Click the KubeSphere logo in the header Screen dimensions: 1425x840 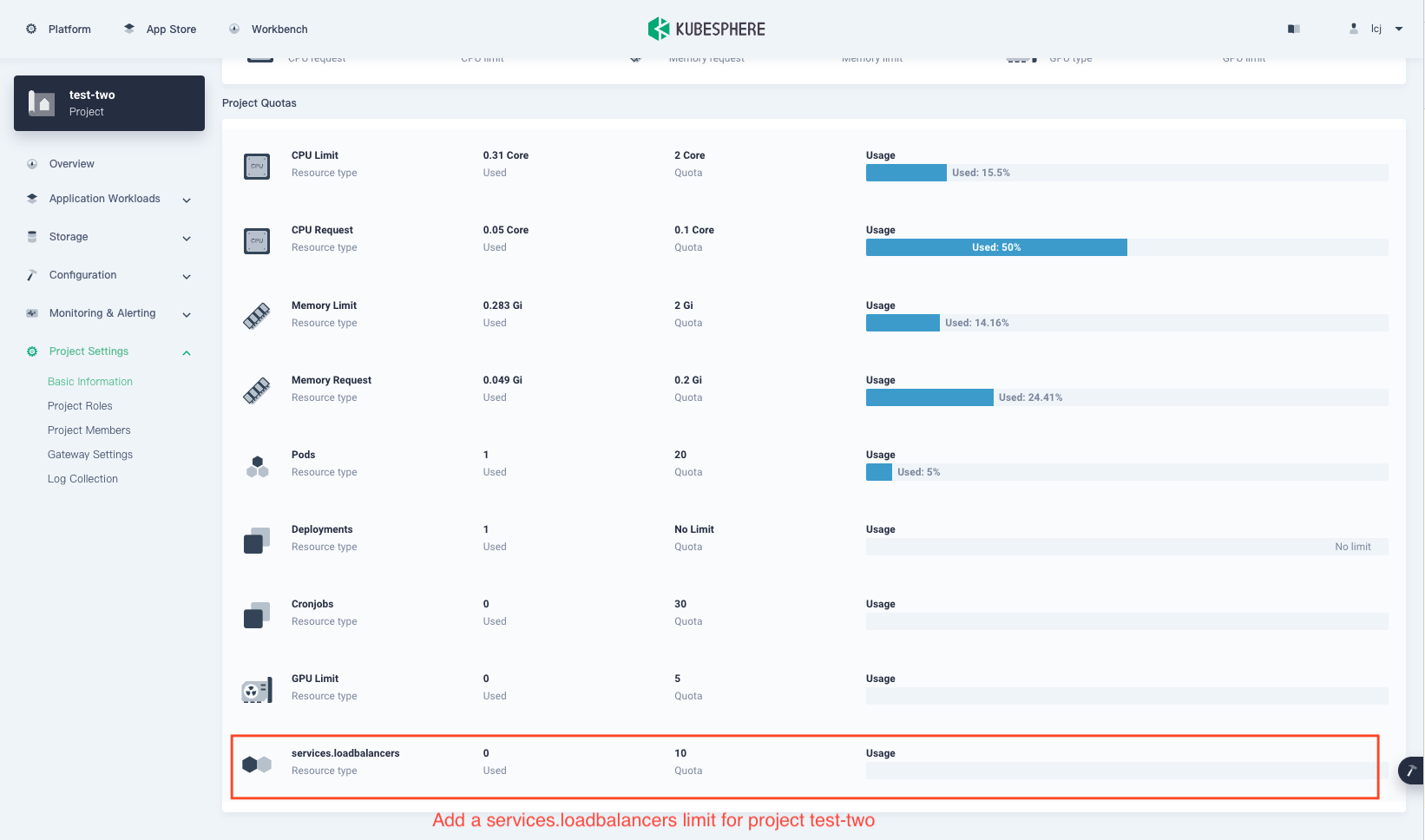pos(706,28)
